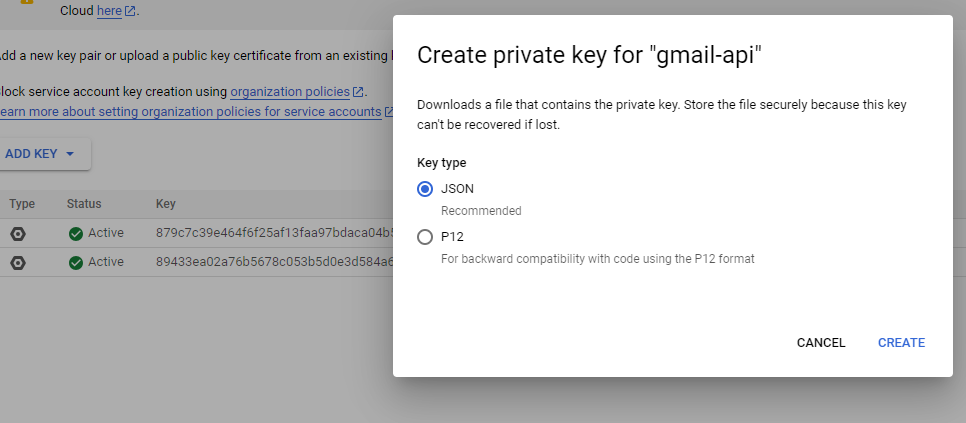The height and width of the screenshot is (423, 966).
Task: Click the Cloud 'here' link
Action: pos(109,11)
